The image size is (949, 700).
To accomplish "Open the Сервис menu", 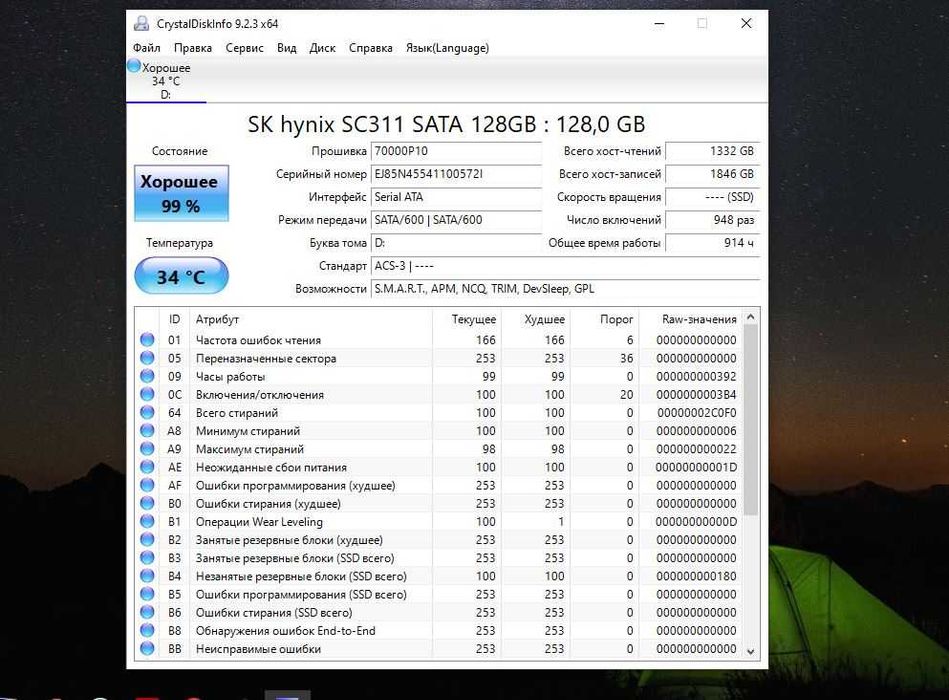I will click(x=245, y=48).
